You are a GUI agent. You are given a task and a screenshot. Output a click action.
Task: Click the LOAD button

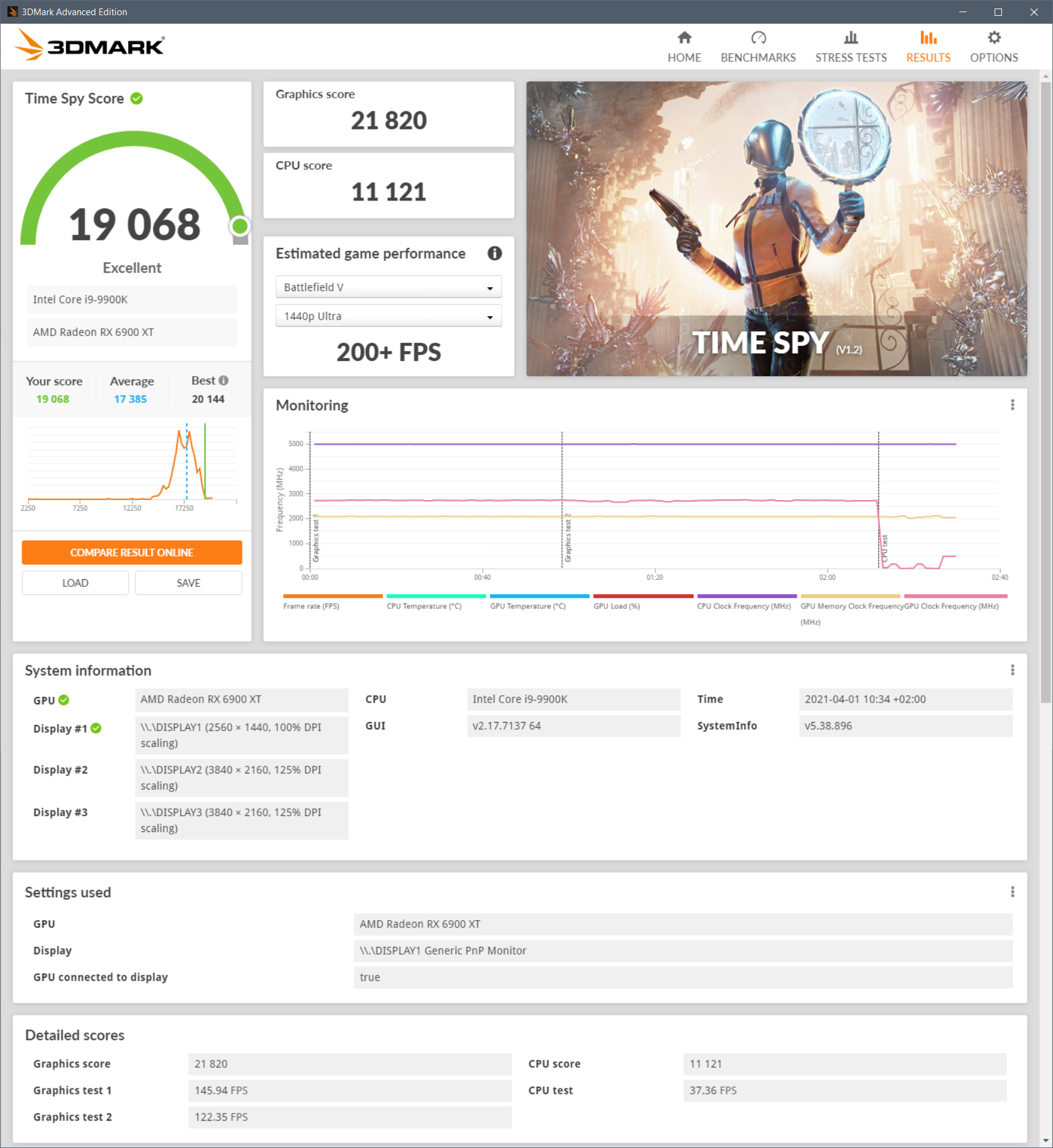75,583
